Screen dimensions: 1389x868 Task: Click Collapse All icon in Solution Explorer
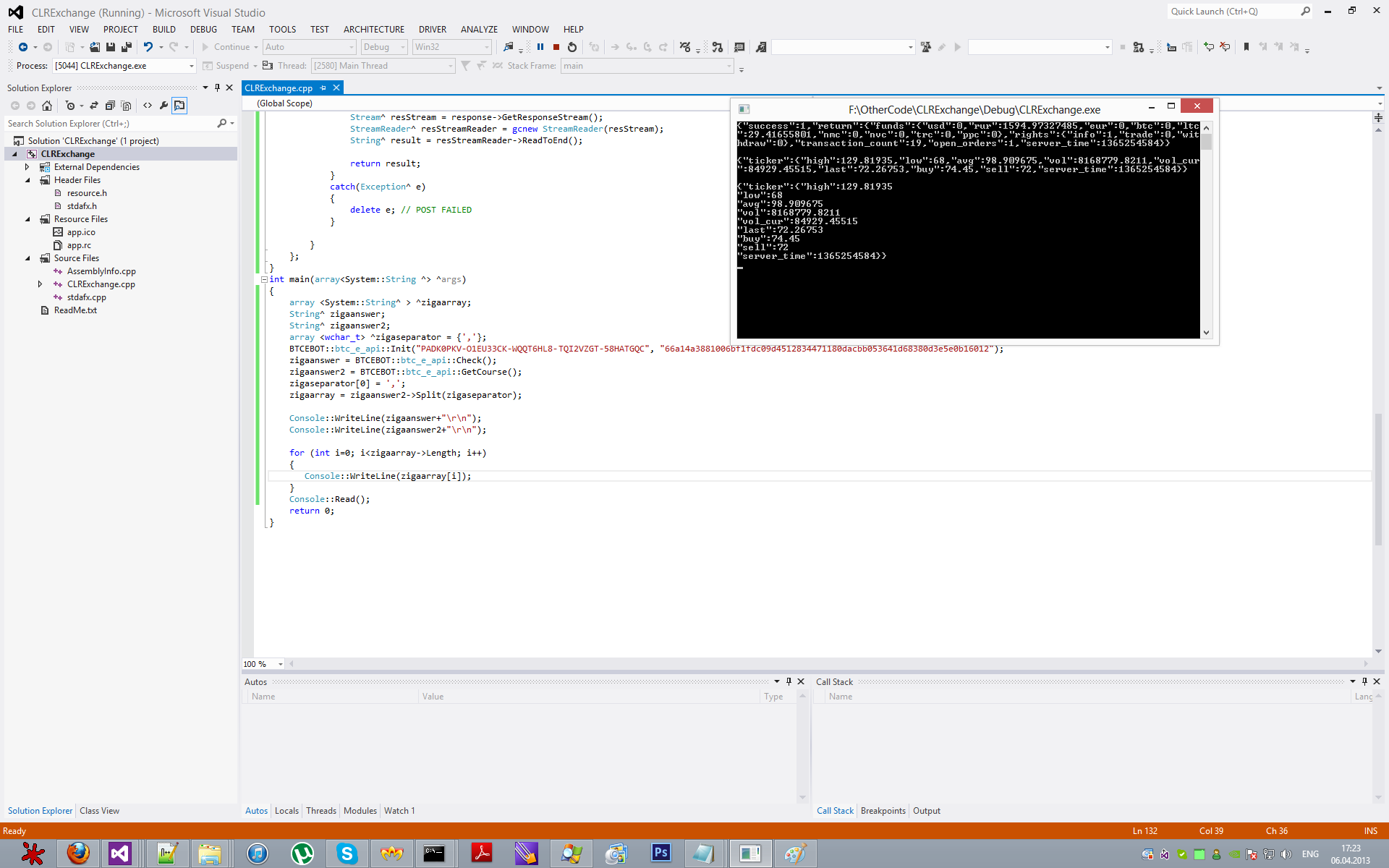(110, 106)
